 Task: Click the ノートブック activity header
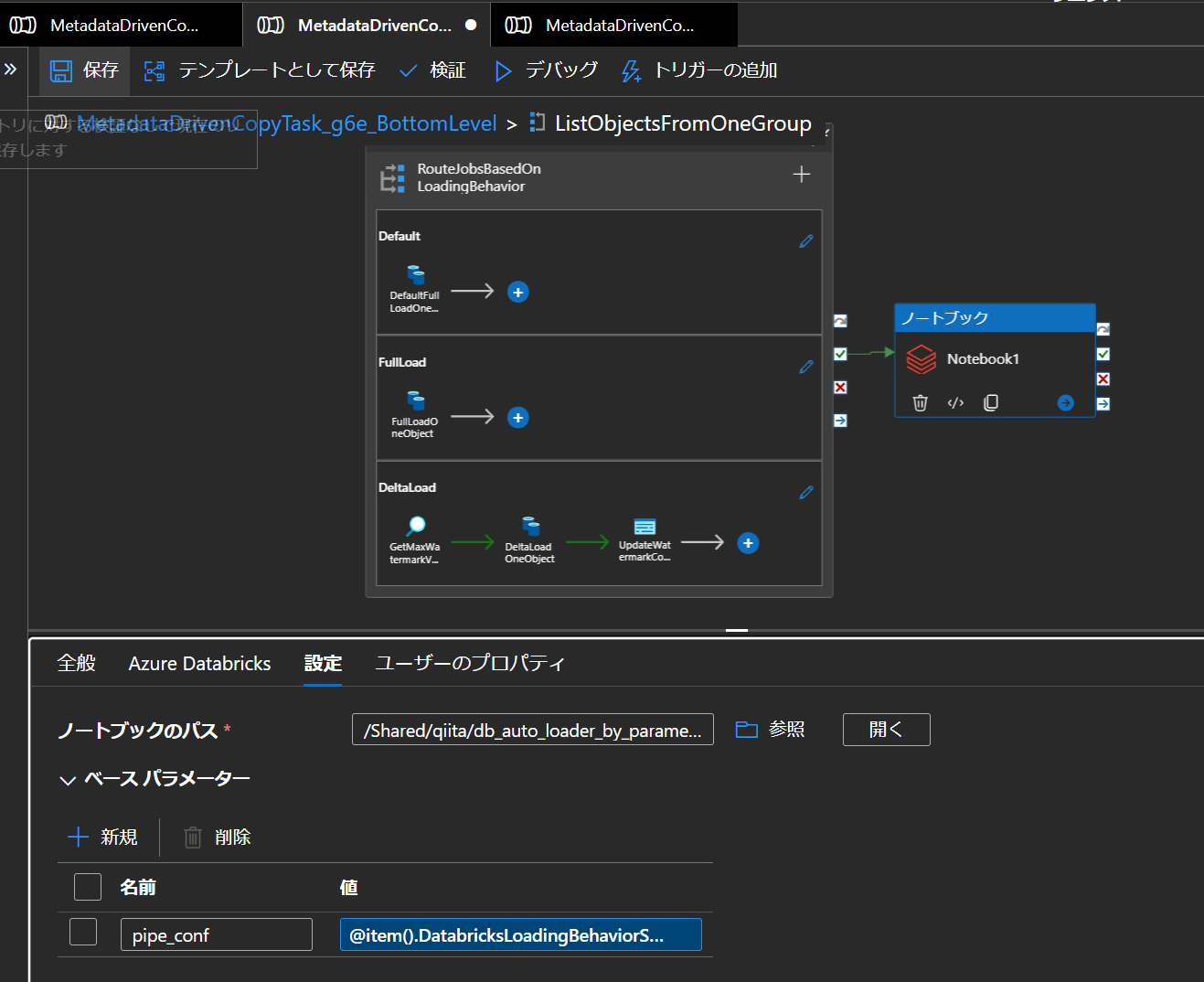995,318
